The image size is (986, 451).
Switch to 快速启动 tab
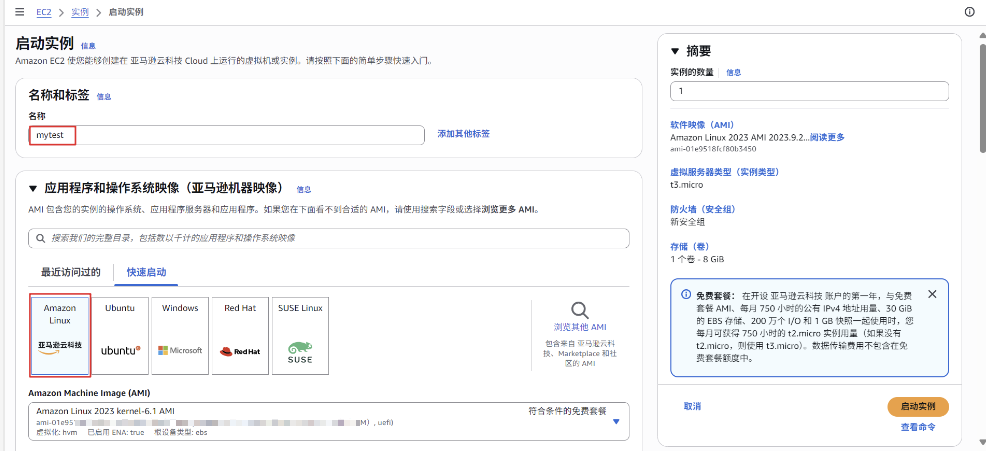(147, 272)
